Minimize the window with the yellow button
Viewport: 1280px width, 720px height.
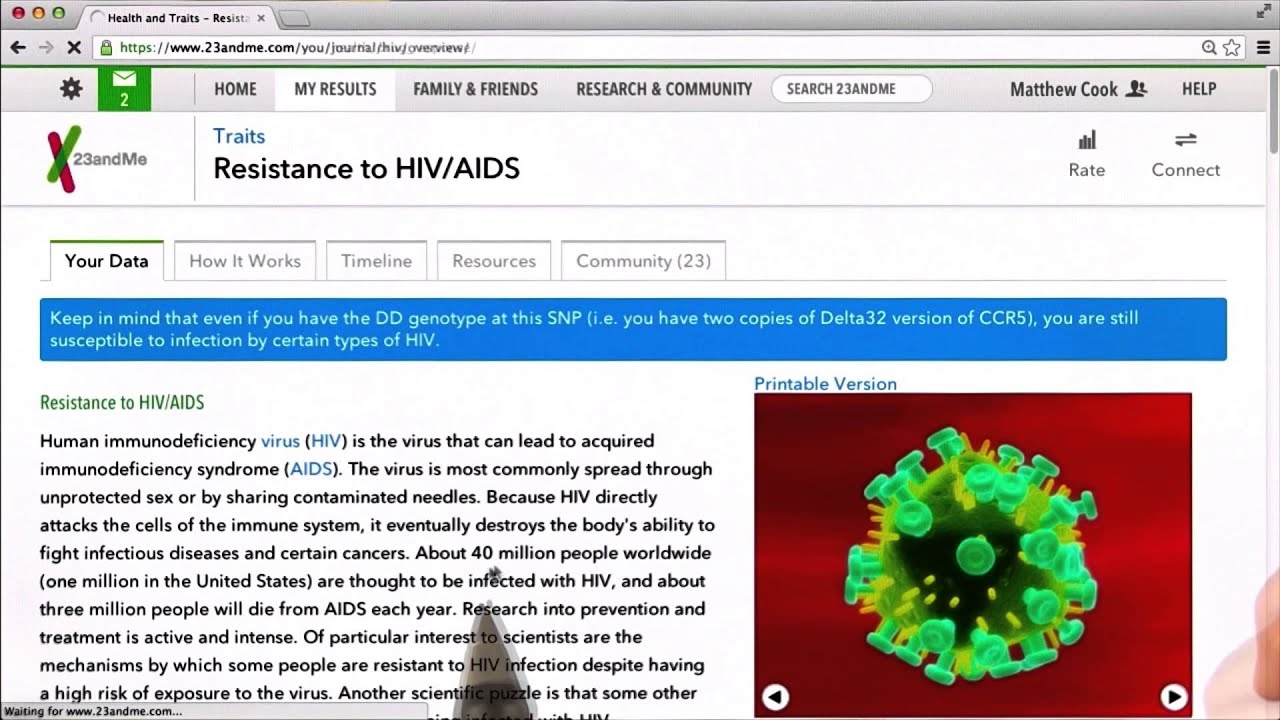tap(38, 13)
